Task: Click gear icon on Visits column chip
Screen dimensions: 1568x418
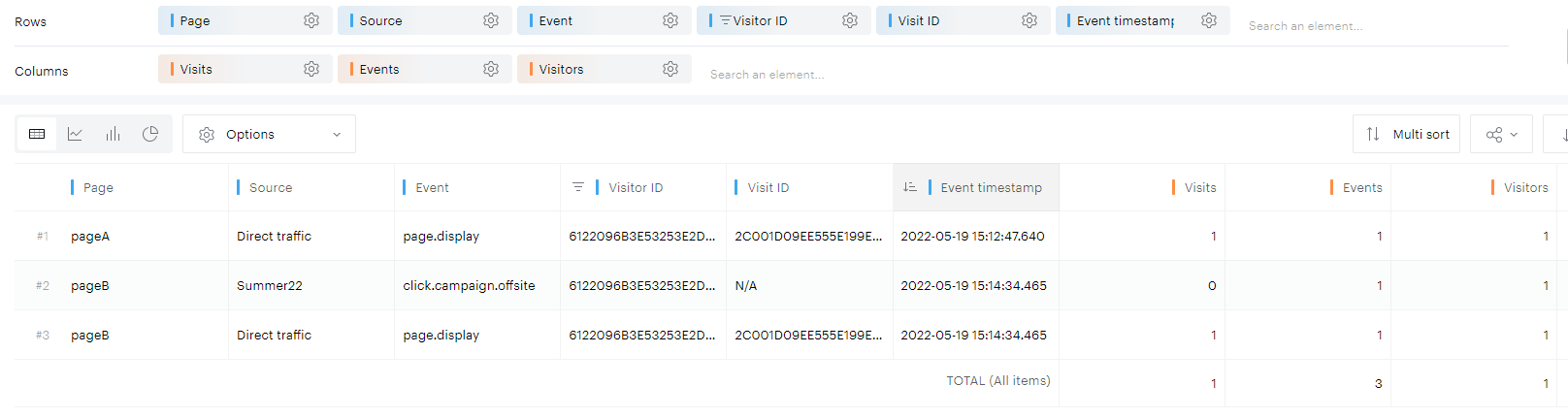Action: tap(311, 69)
